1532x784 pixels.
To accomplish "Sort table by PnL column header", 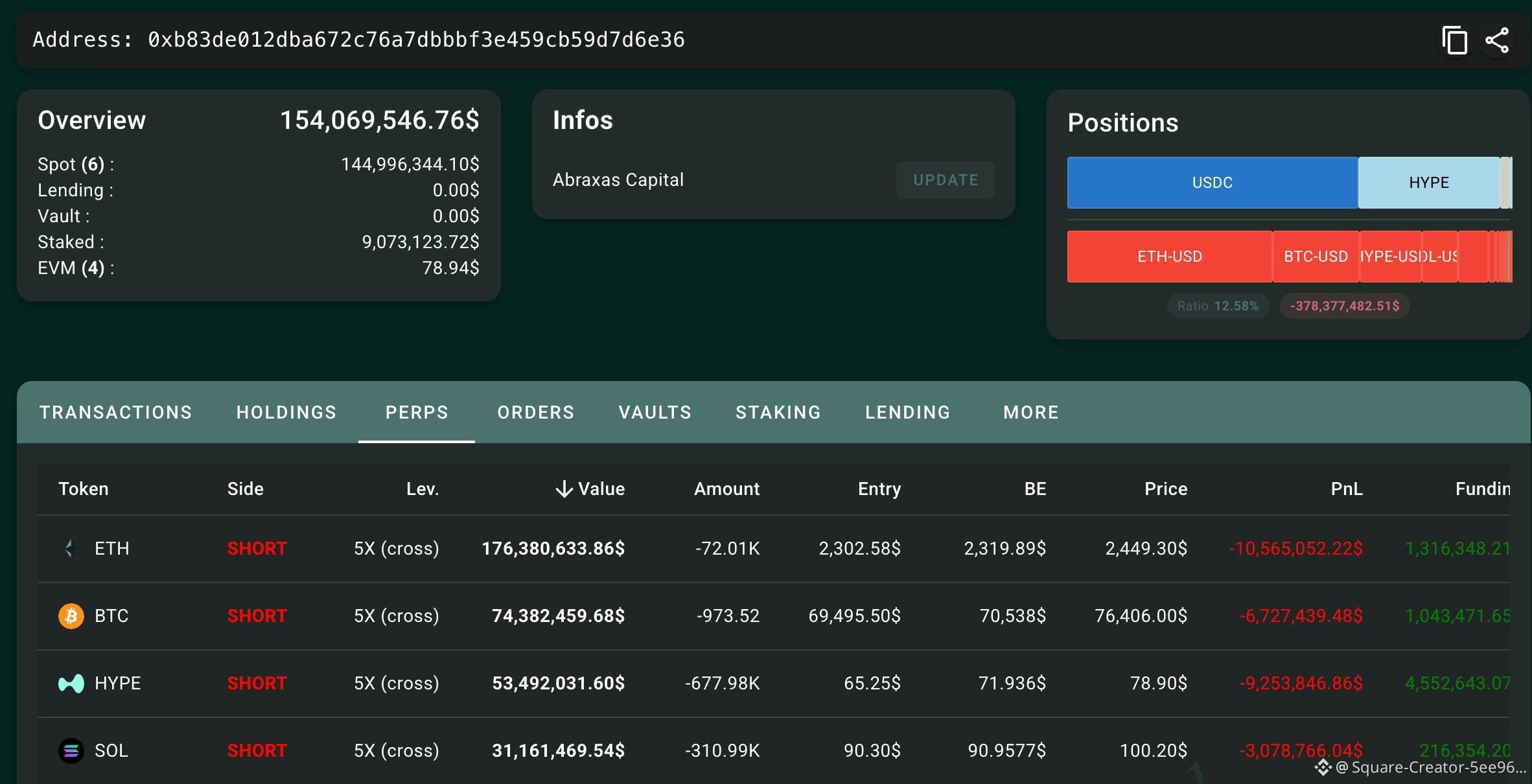I will 1347,489.
